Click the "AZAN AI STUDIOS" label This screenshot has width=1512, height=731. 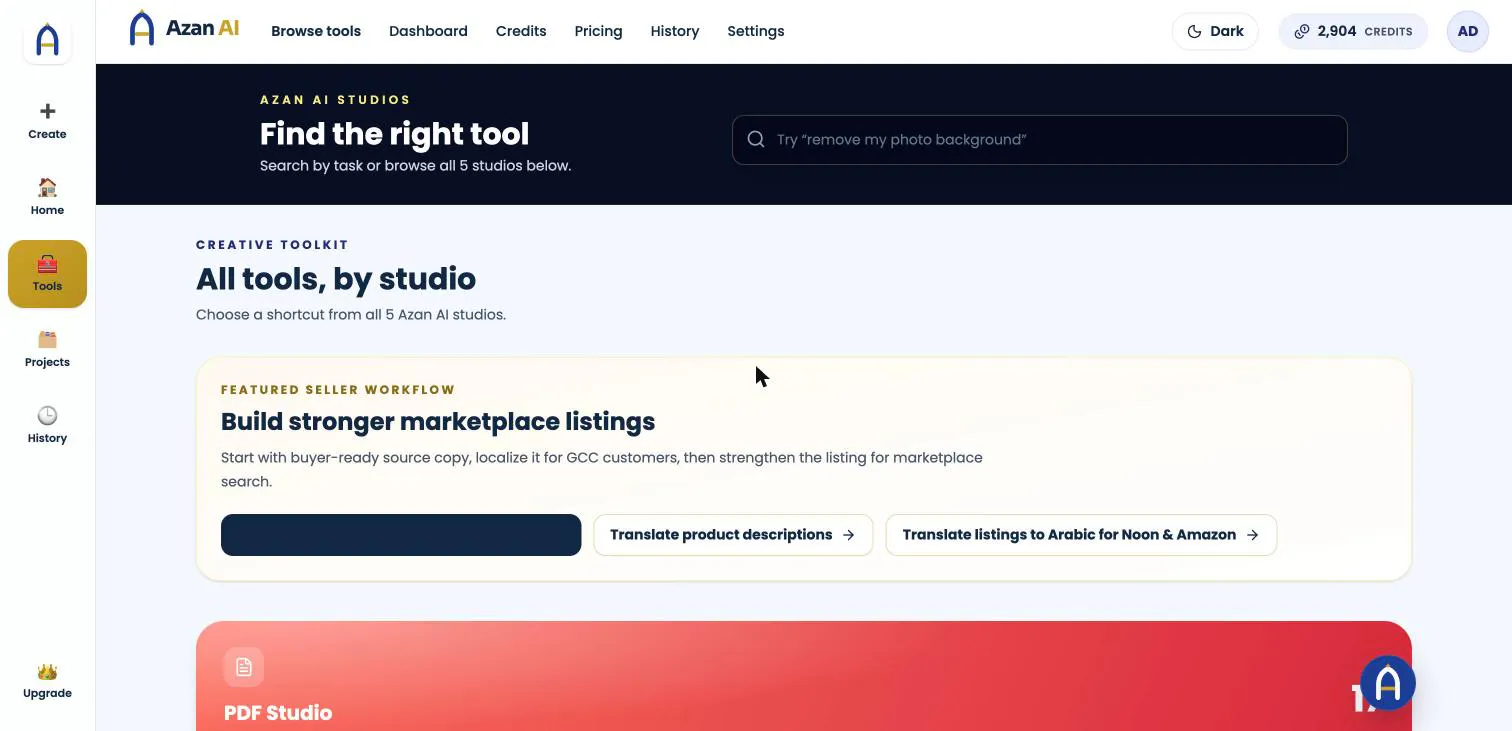335,100
